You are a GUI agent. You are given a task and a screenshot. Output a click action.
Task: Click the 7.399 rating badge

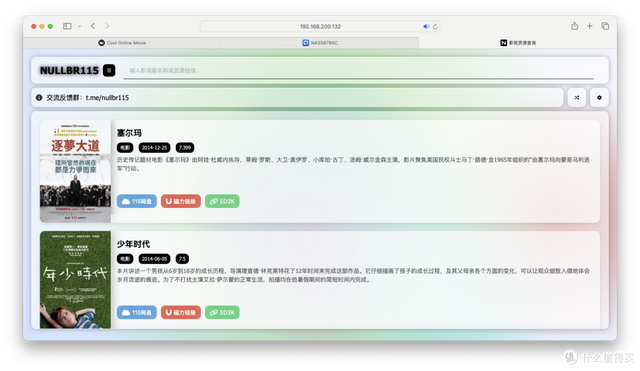point(185,148)
